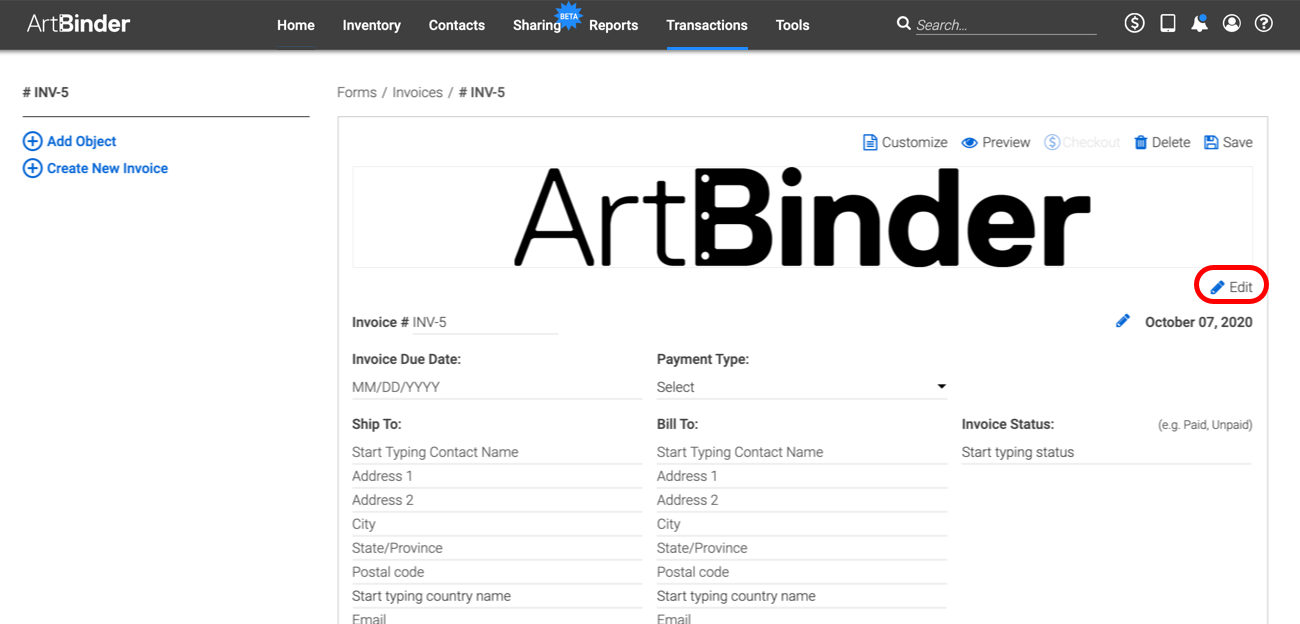Click the plus icon beside Add Object

click(32, 142)
